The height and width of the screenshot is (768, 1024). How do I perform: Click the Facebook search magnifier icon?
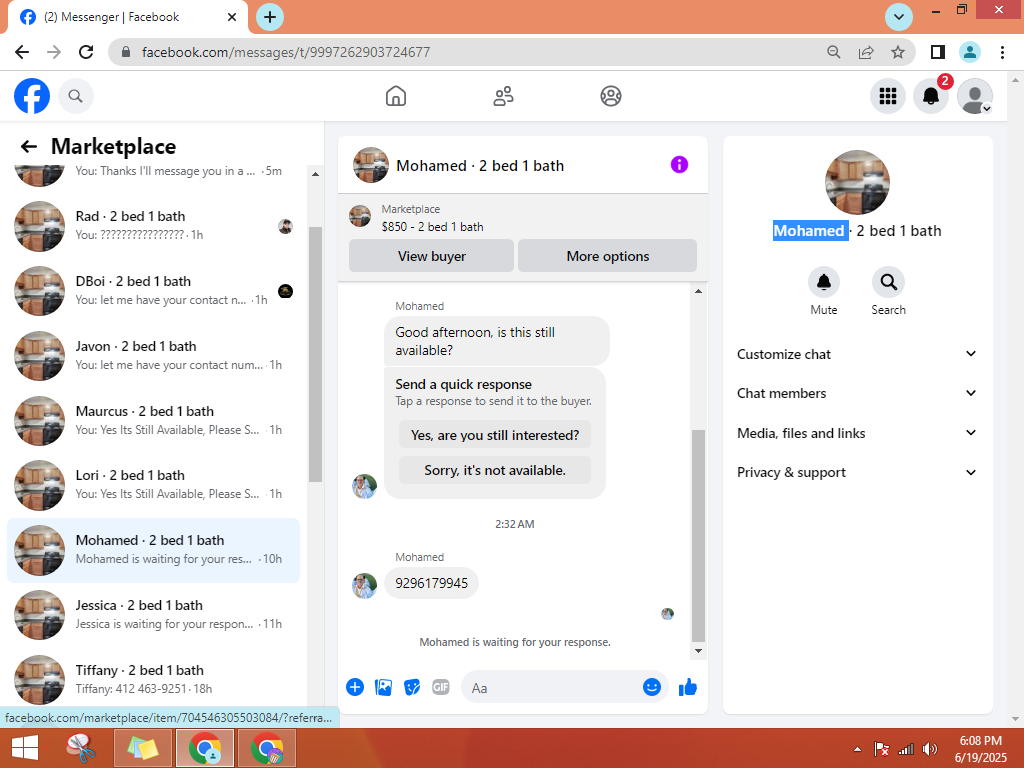tap(76, 96)
